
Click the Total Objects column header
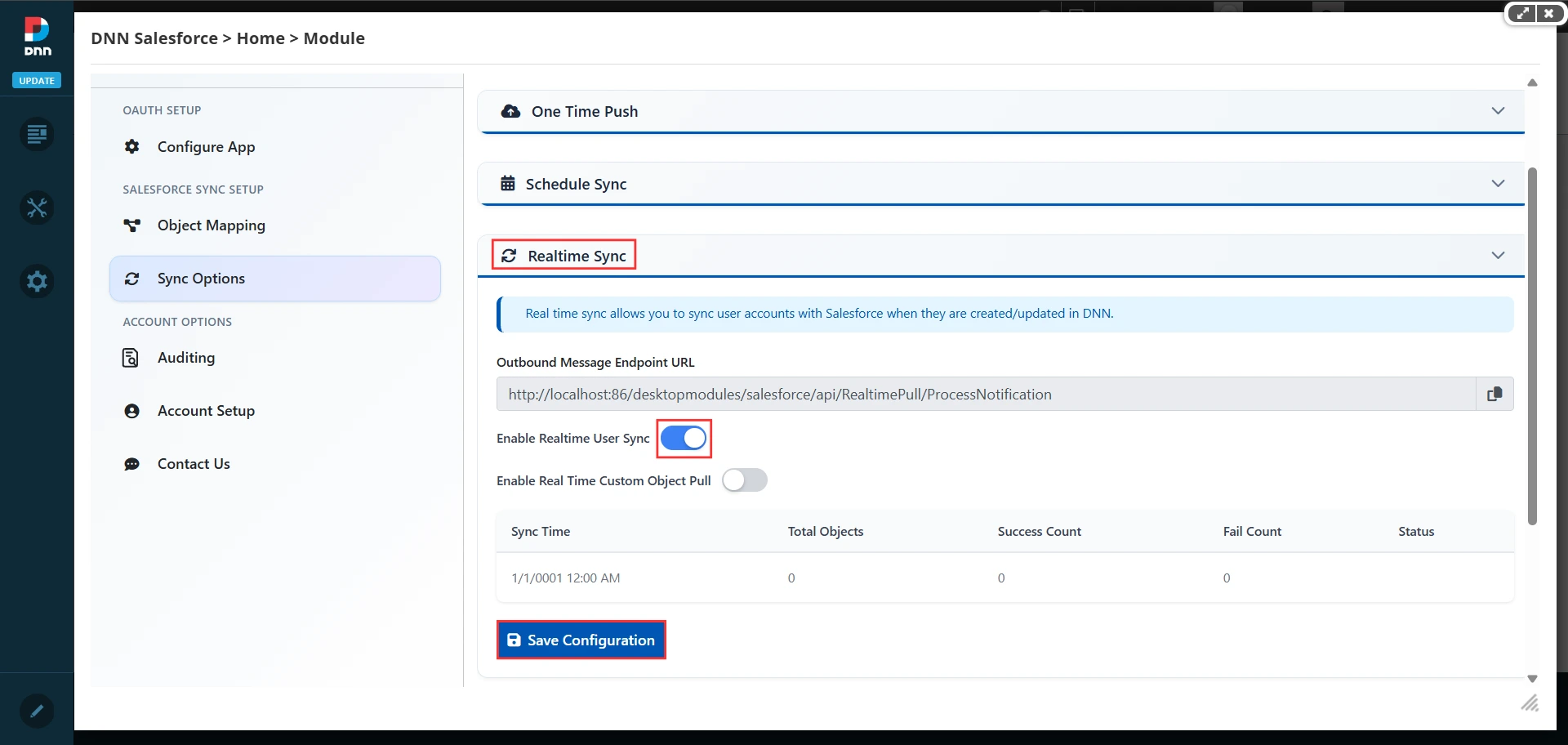pyautogui.click(x=826, y=532)
